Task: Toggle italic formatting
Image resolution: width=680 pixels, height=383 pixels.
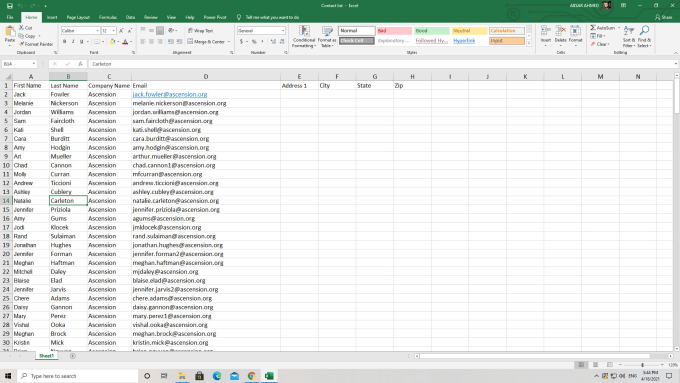Action: [73, 42]
